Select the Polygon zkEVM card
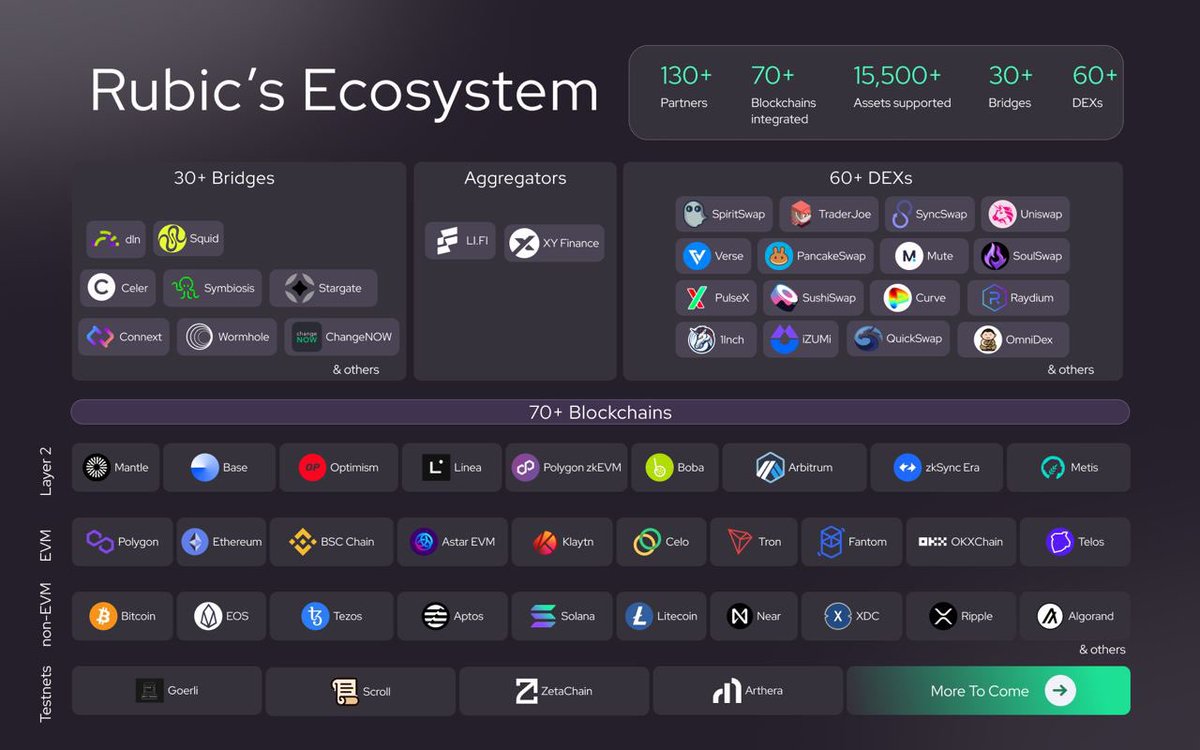This screenshot has height=750, width=1200. (x=566, y=467)
